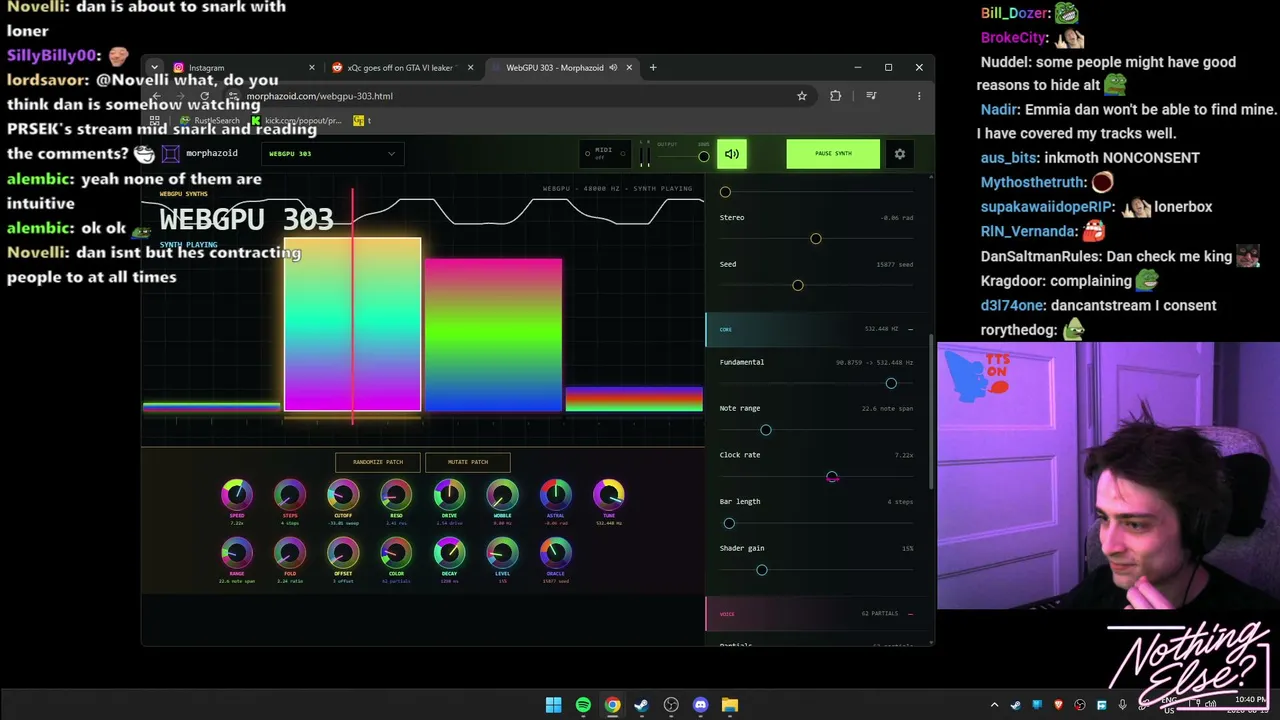Adjust the Seed slider handle
Image resolution: width=1280 pixels, height=720 pixels.
click(x=798, y=286)
